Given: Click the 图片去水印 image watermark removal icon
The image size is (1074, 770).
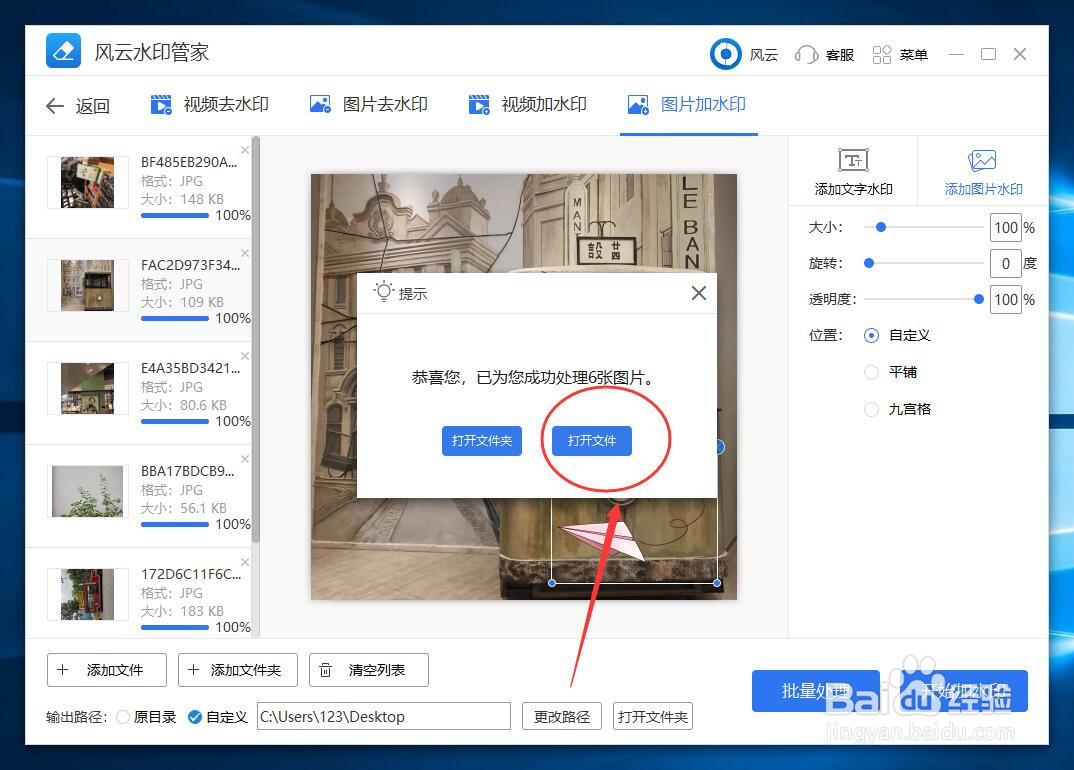Looking at the screenshot, I should 320,104.
